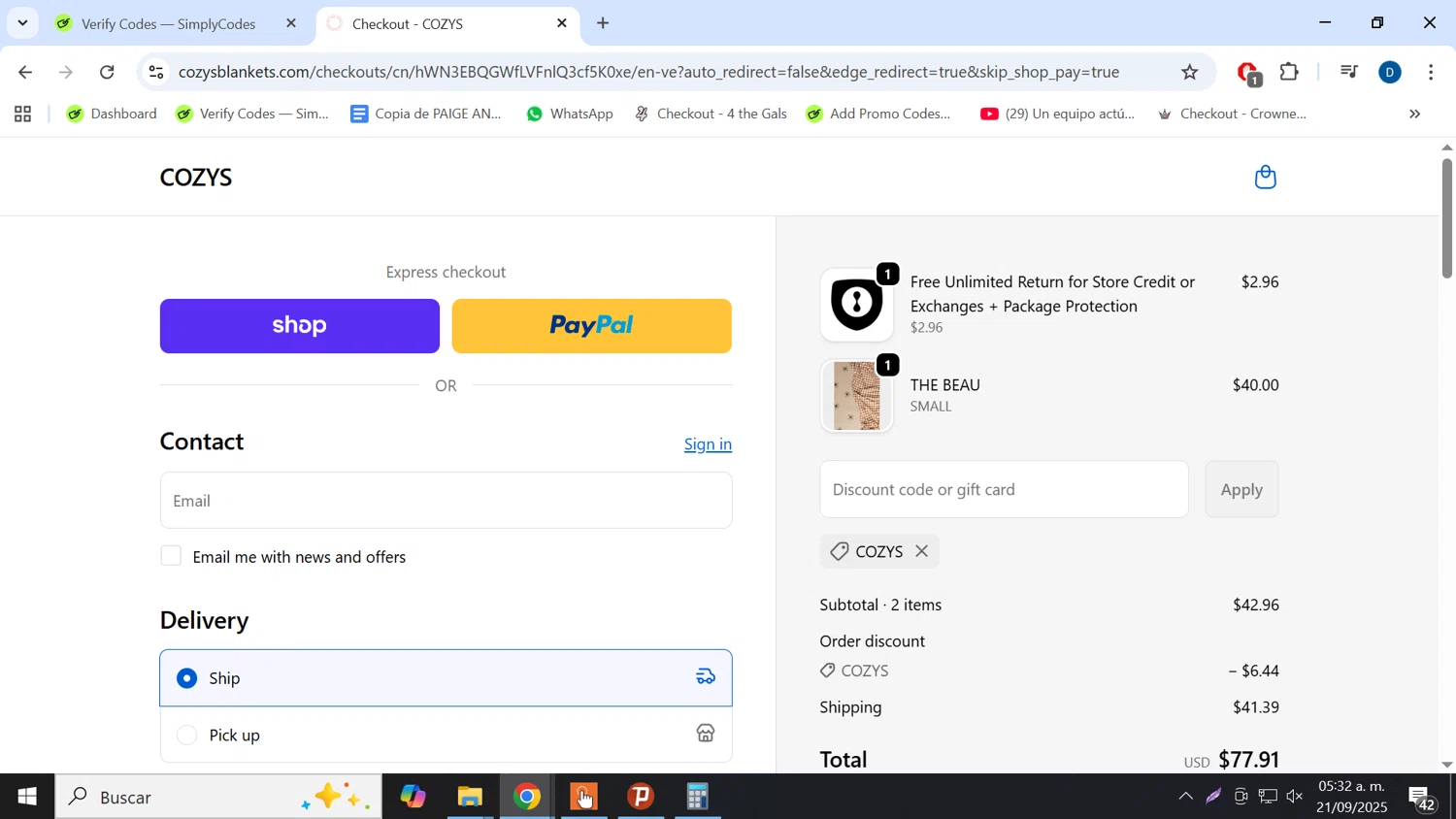Viewport: 1456px width, 819px height.
Task: Open the tab search dropdown arrow
Action: click(x=22, y=23)
